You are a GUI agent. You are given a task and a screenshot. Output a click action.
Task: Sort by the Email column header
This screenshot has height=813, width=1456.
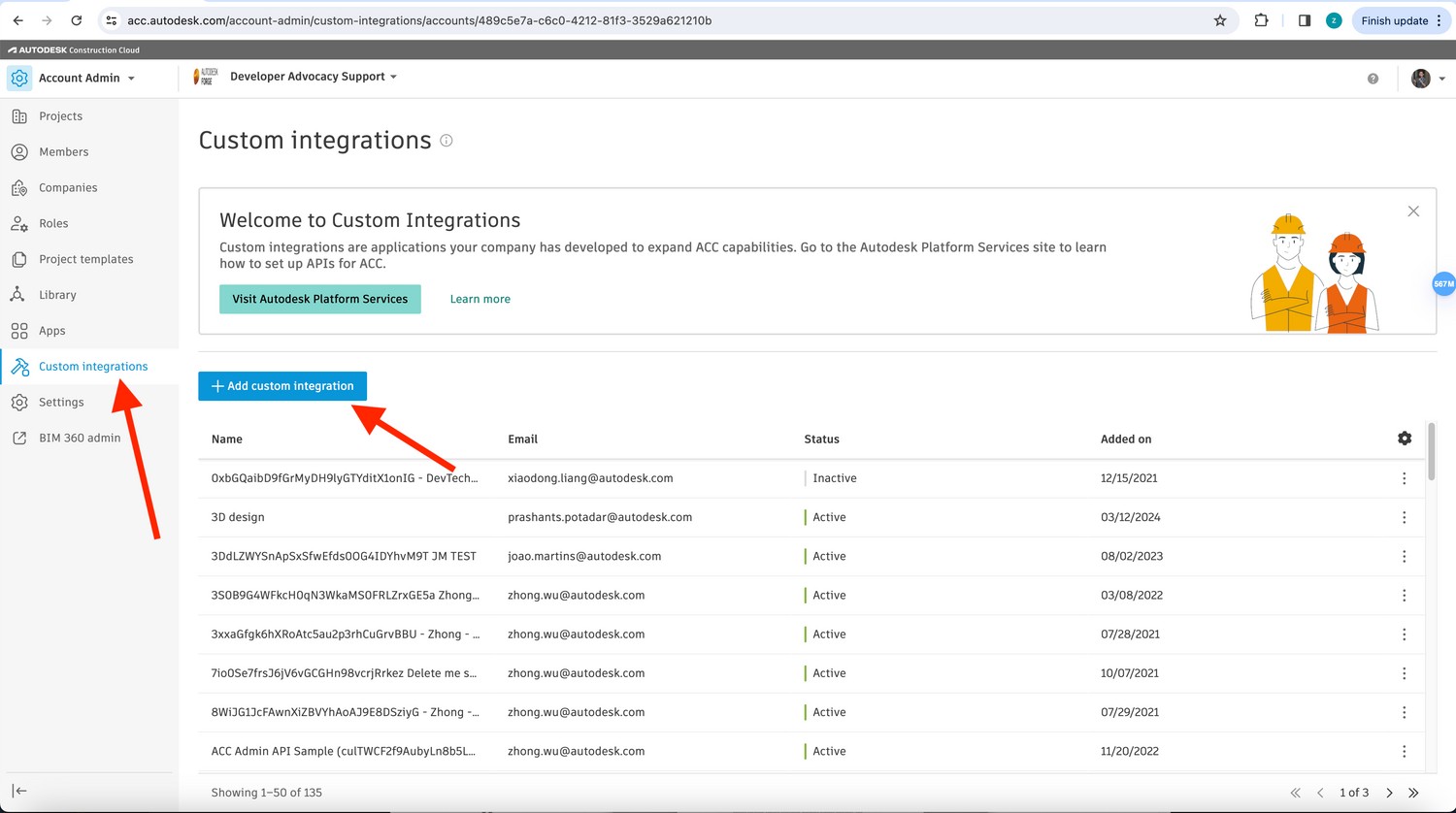522,439
